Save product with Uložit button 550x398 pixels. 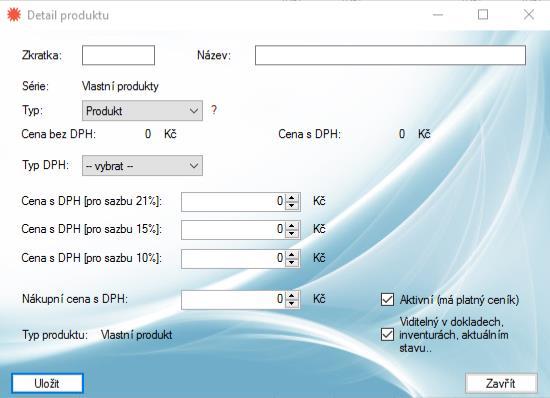(47, 383)
